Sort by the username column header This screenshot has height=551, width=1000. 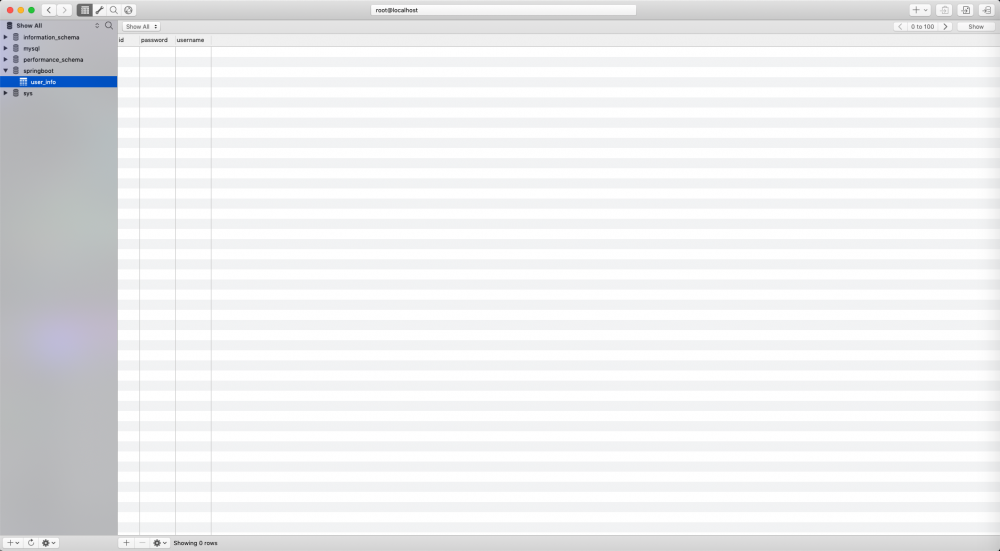[193, 40]
